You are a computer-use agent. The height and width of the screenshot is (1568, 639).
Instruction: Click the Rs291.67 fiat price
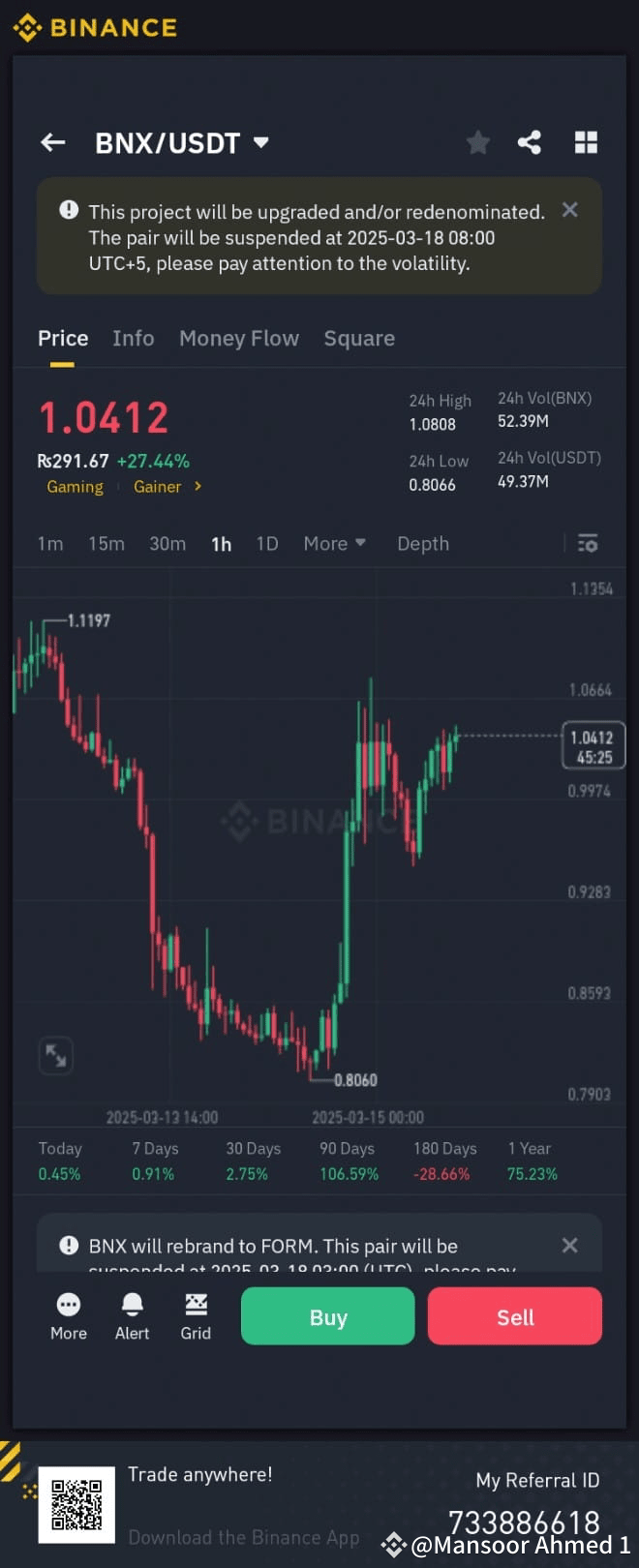point(73,461)
